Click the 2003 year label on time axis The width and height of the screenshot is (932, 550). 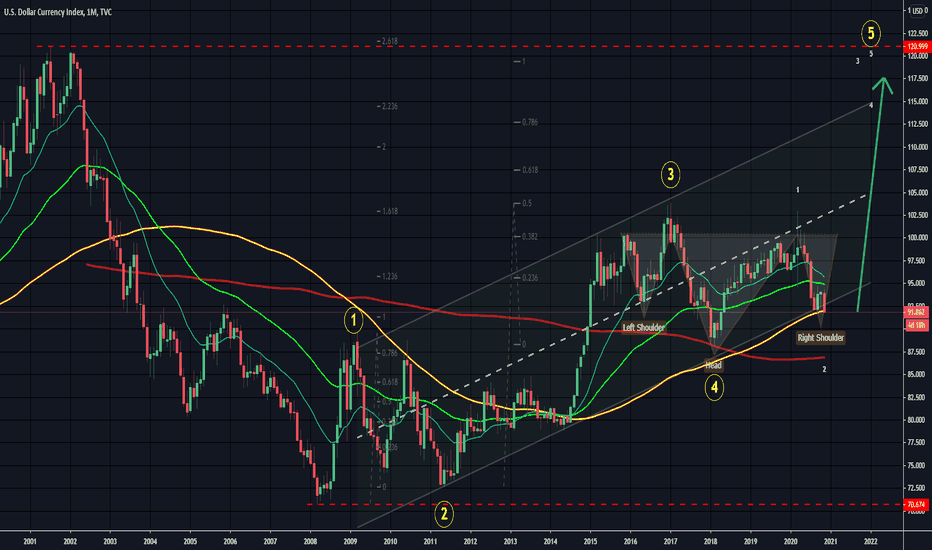(110, 542)
